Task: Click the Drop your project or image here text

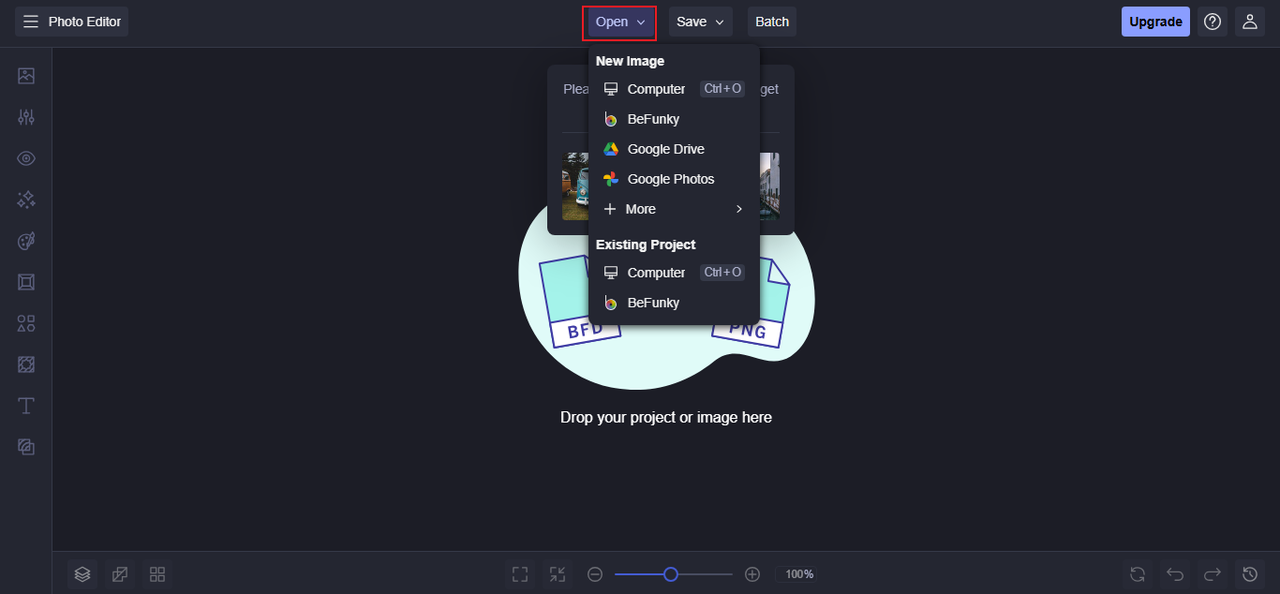Action: (x=666, y=417)
